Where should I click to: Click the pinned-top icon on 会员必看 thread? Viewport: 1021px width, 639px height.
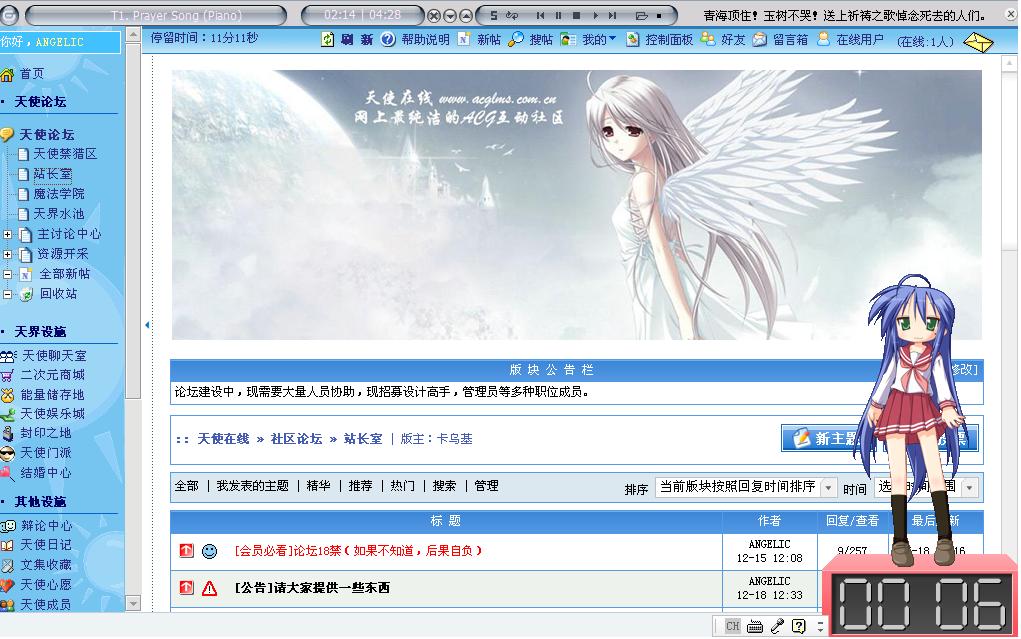186,550
